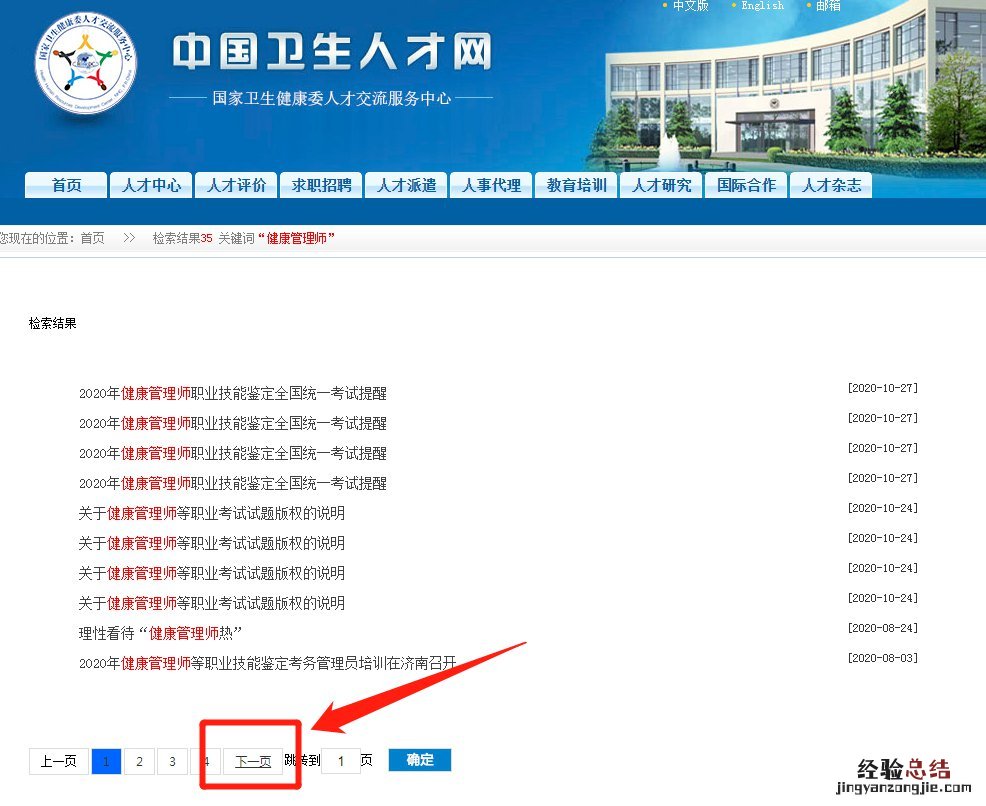Click the 下一页 next page button

(253, 761)
